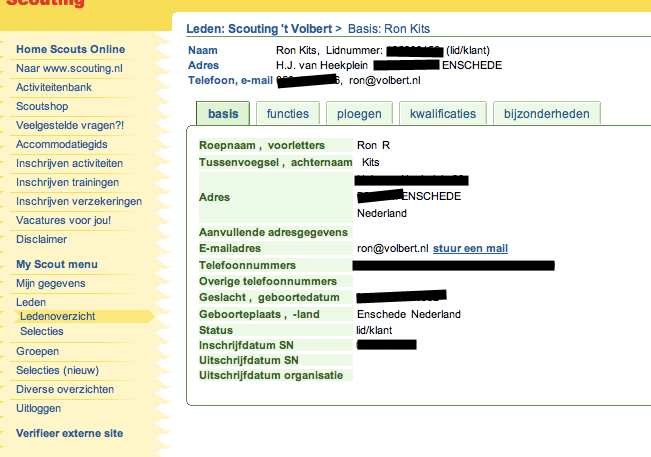Select Inschrijven verzekeringen
The height and width of the screenshot is (457, 651).
[x=79, y=202]
